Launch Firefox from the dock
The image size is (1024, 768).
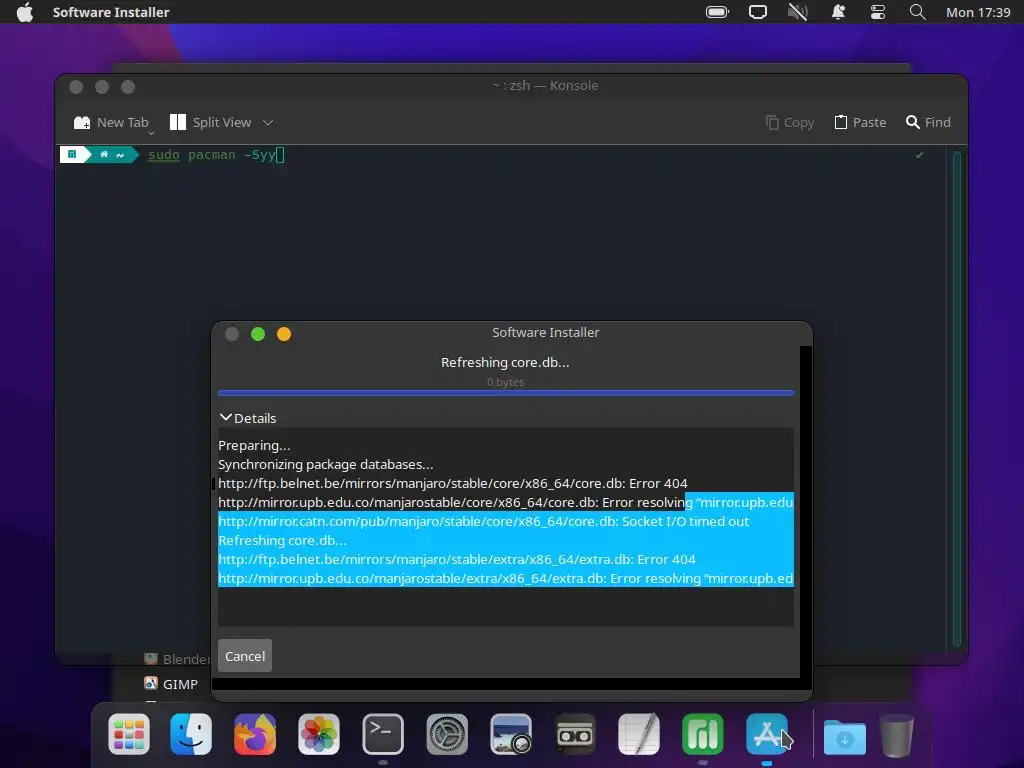[255, 734]
